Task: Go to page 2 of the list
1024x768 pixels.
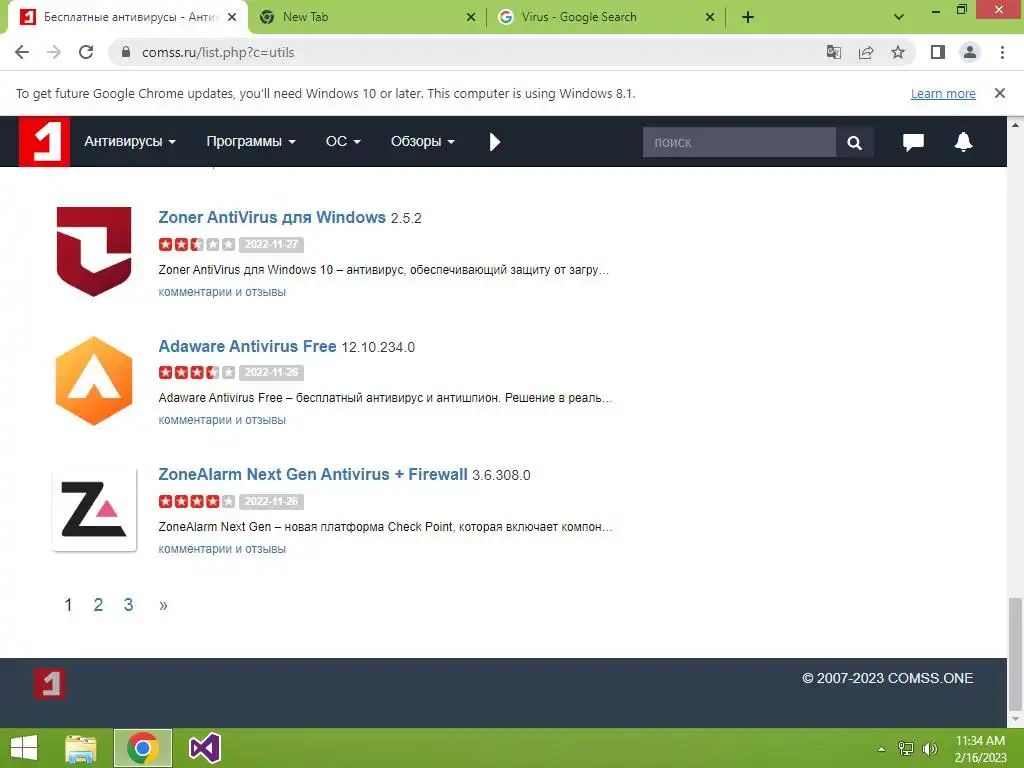Action: click(x=98, y=605)
